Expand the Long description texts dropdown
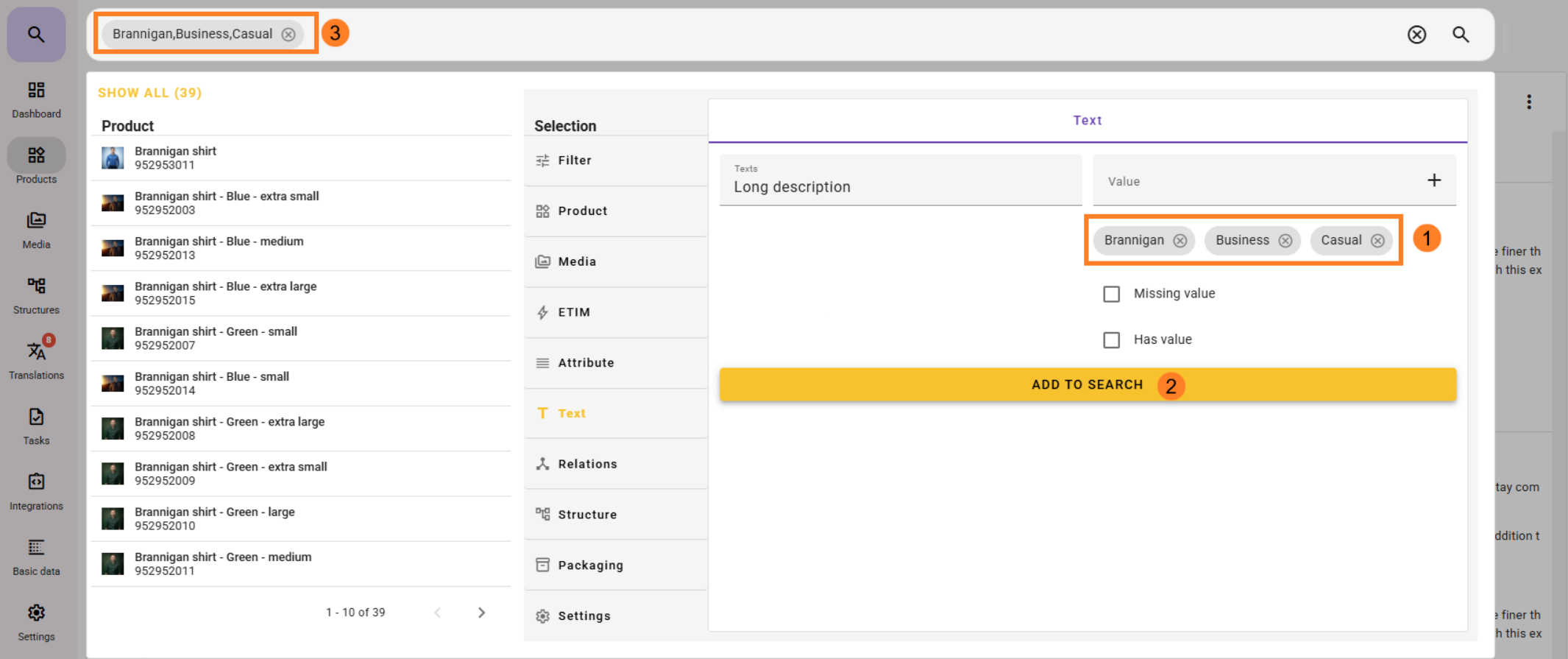The height and width of the screenshot is (659, 1568). coord(899,180)
